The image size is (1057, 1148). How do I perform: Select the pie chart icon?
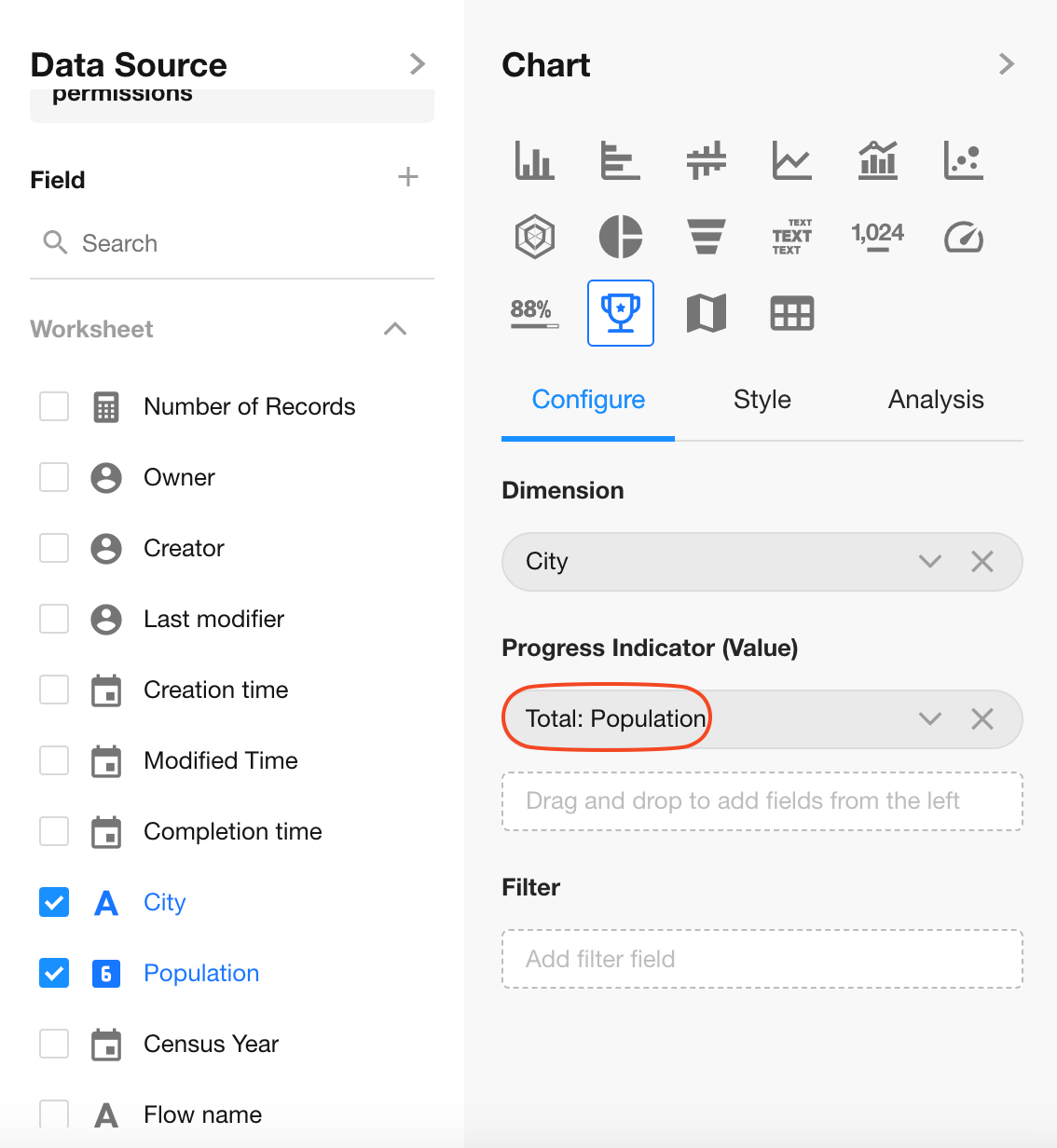(x=620, y=237)
